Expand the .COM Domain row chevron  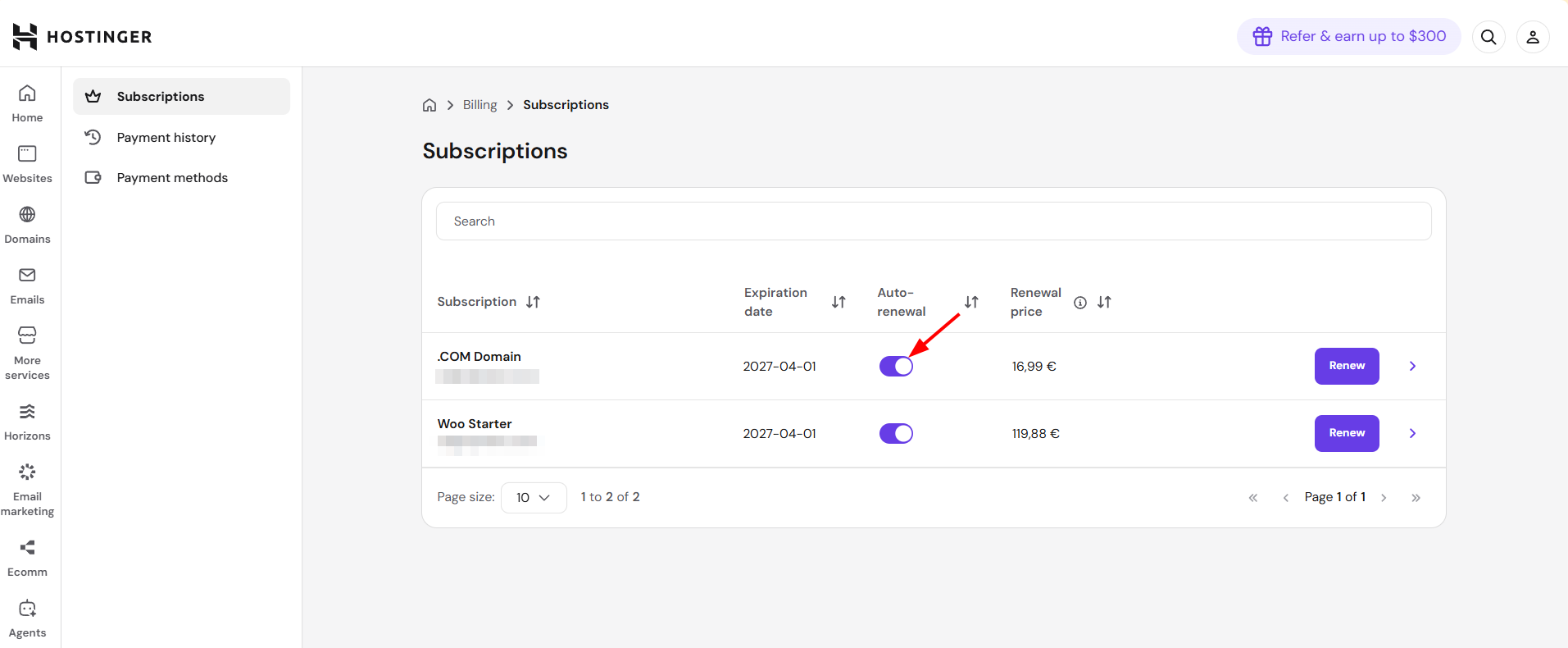pos(1412,366)
